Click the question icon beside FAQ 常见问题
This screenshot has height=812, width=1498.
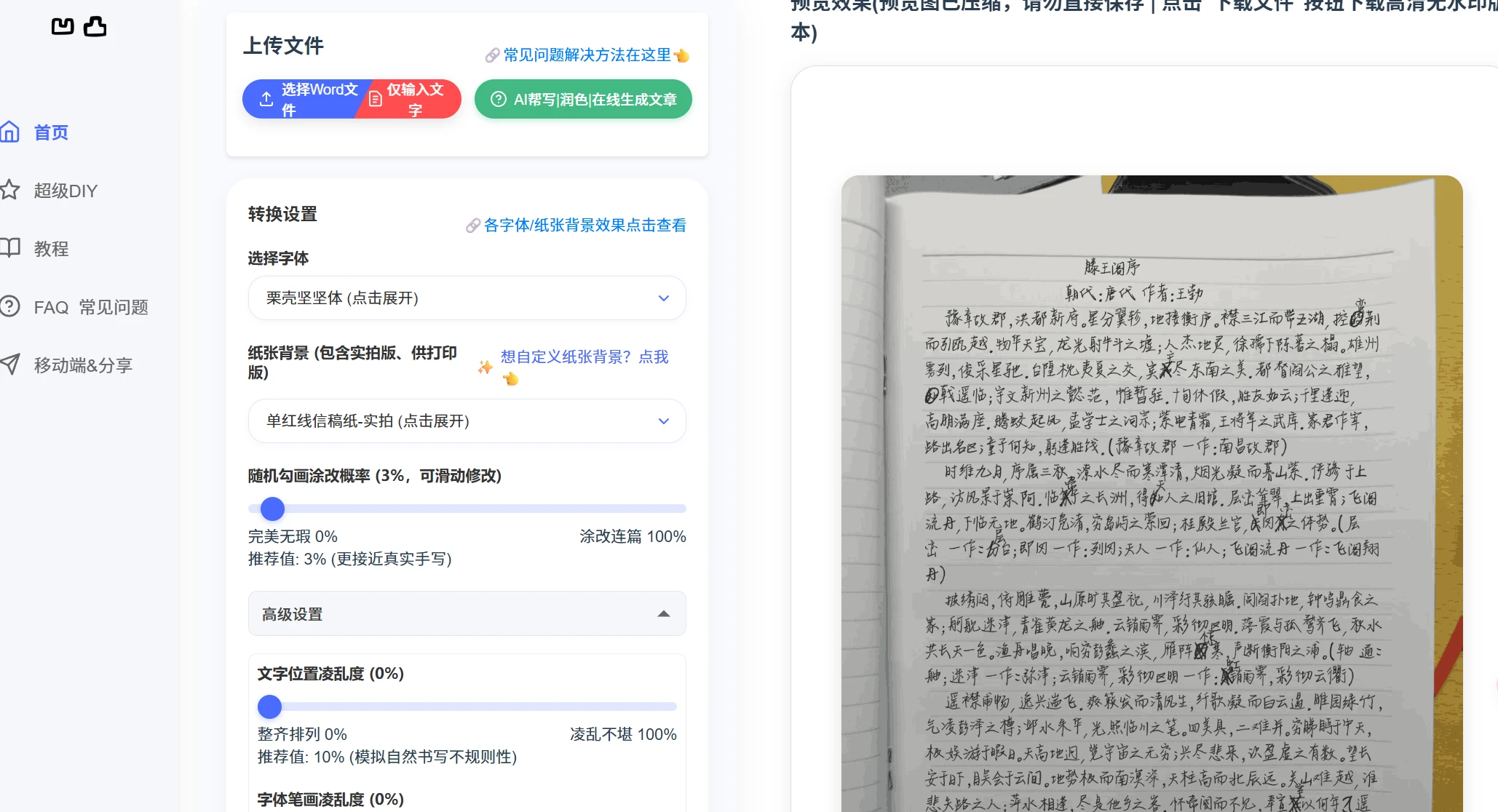(9, 306)
